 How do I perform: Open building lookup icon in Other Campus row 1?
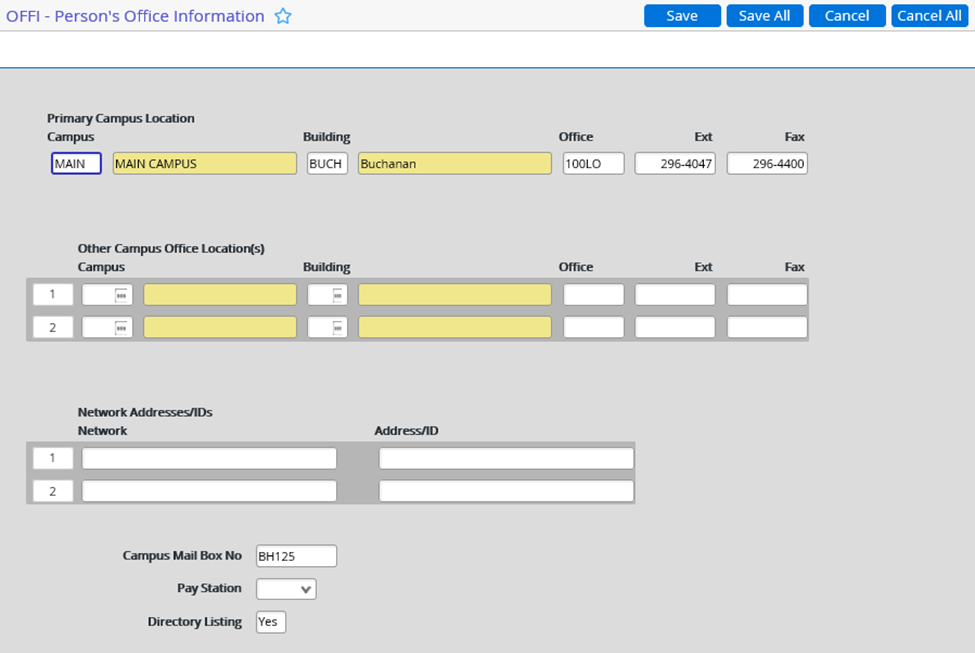point(338,295)
